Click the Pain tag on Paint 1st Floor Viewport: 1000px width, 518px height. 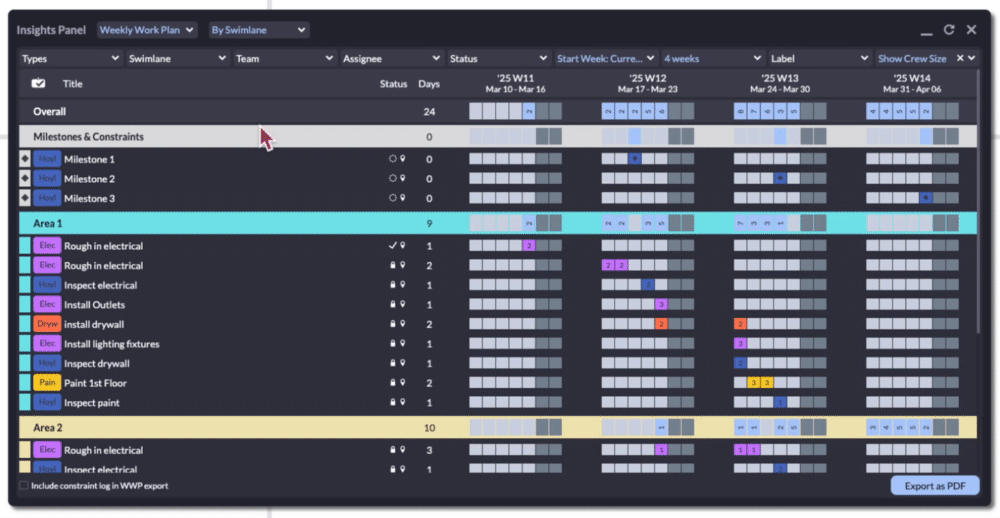click(47, 383)
